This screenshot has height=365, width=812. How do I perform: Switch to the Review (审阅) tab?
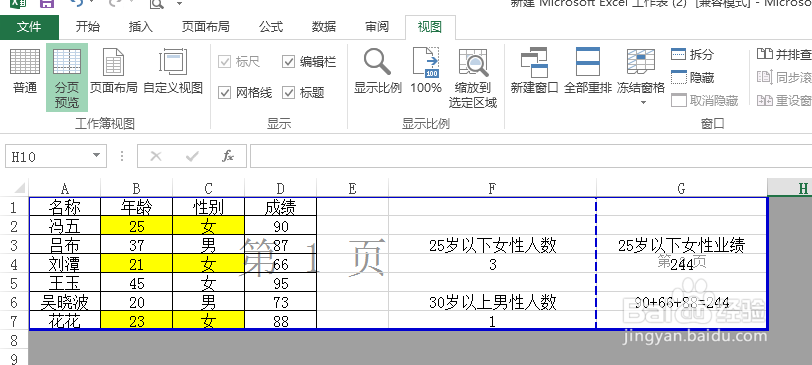click(x=376, y=27)
